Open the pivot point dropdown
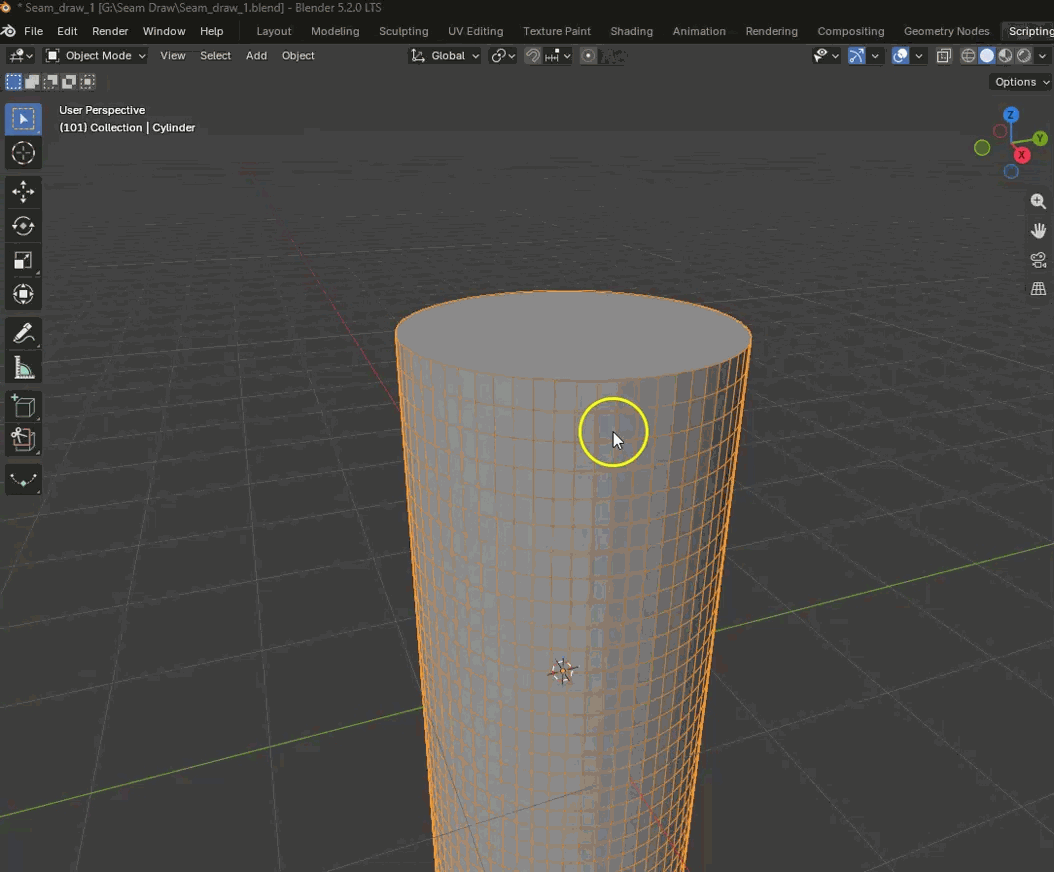 point(503,56)
